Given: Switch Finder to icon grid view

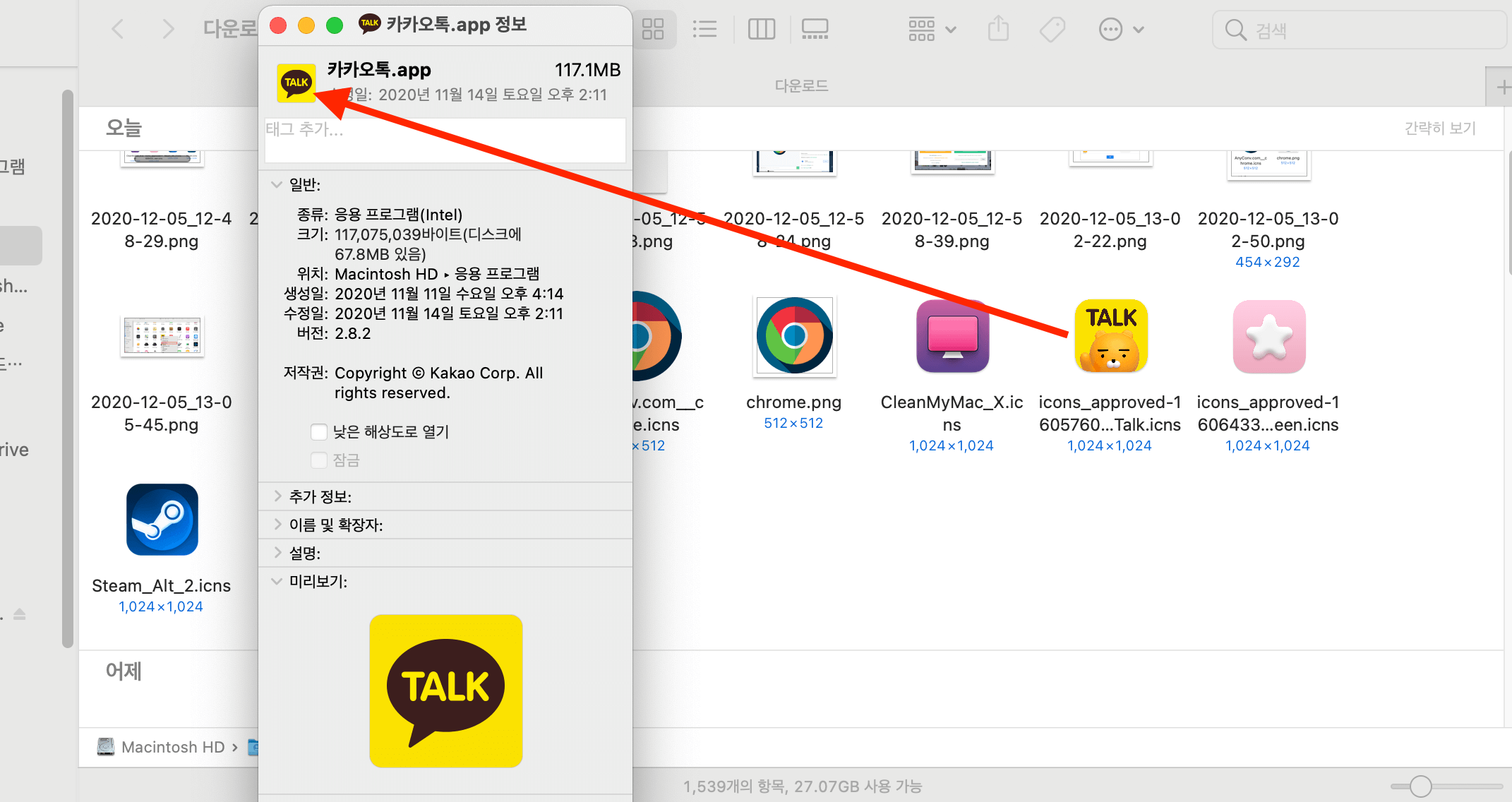Looking at the screenshot, I should 653,29.
